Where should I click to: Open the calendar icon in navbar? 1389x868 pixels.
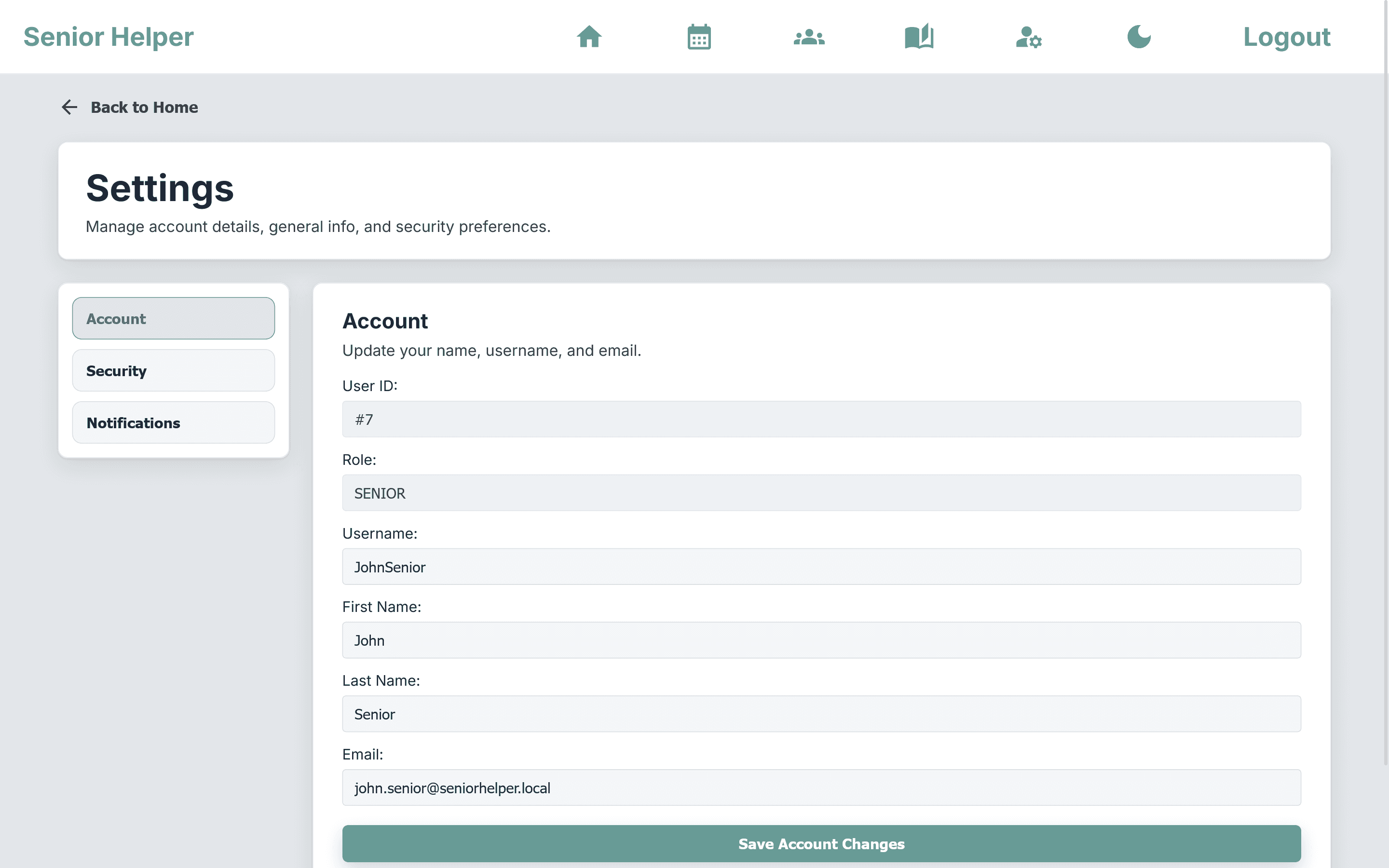point(699,37)
